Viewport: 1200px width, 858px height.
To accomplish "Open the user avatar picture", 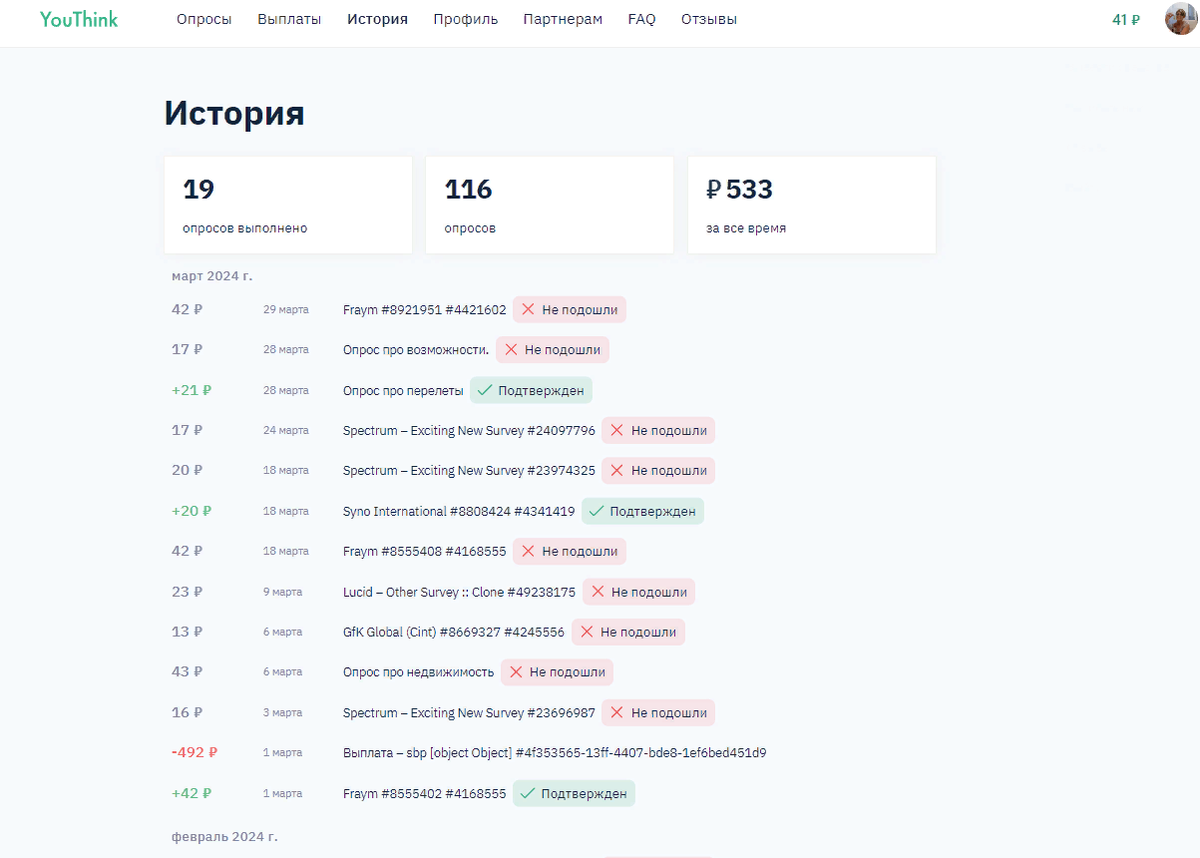I will click(1181, 18).
